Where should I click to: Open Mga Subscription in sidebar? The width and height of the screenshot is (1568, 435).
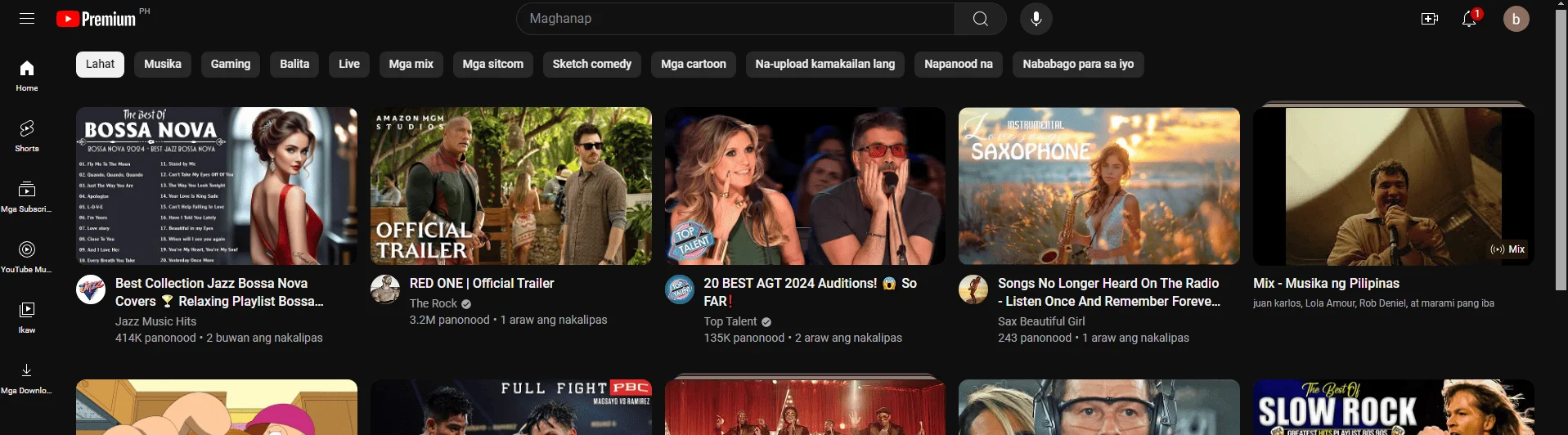(x=27, y=196)
